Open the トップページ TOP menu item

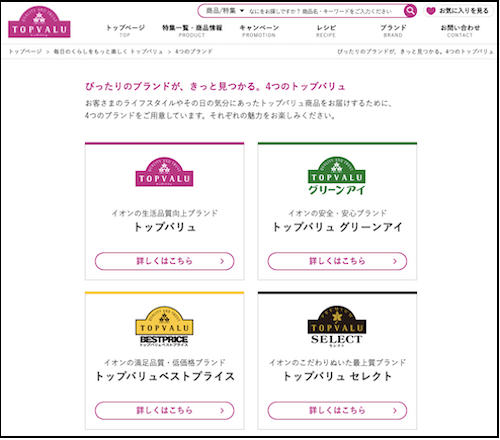pyautogui.click(x=125, y=31)
